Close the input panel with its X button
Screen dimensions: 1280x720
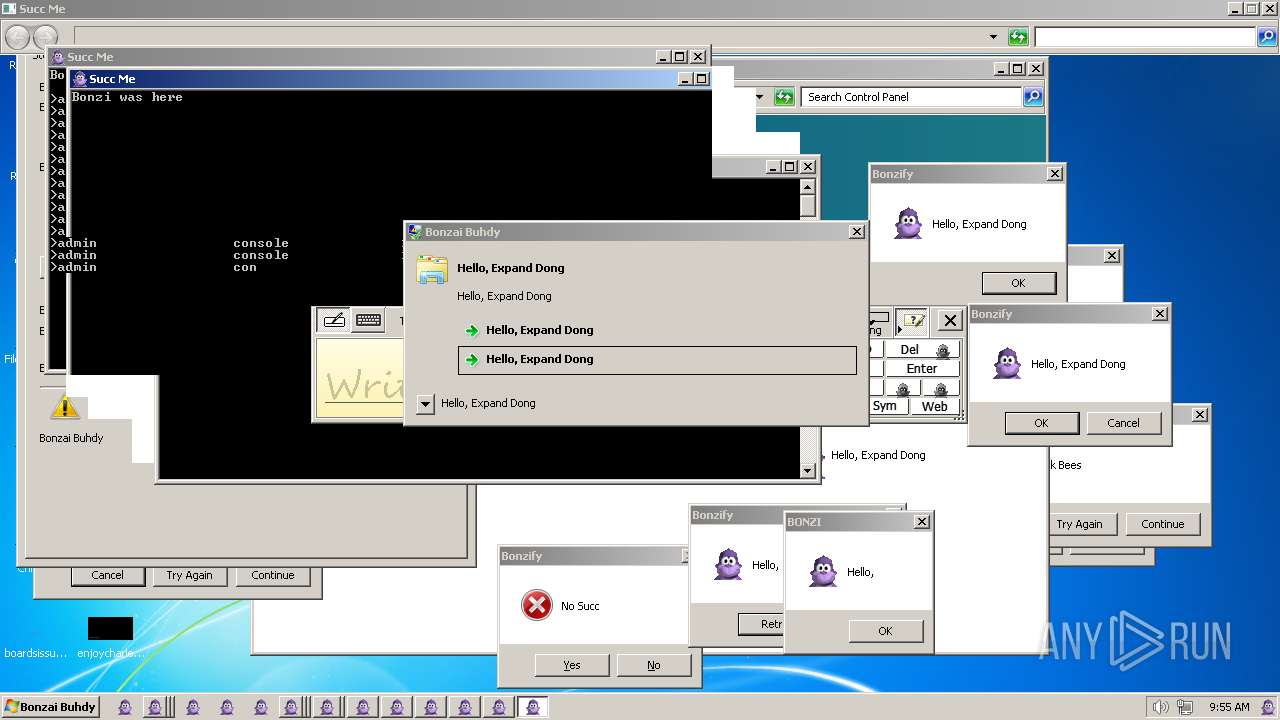tap(950, 321)
